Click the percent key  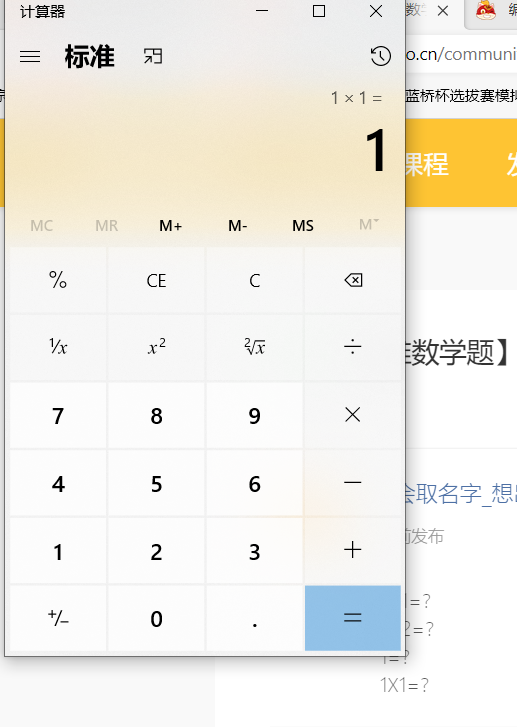(x=58, y=281)
